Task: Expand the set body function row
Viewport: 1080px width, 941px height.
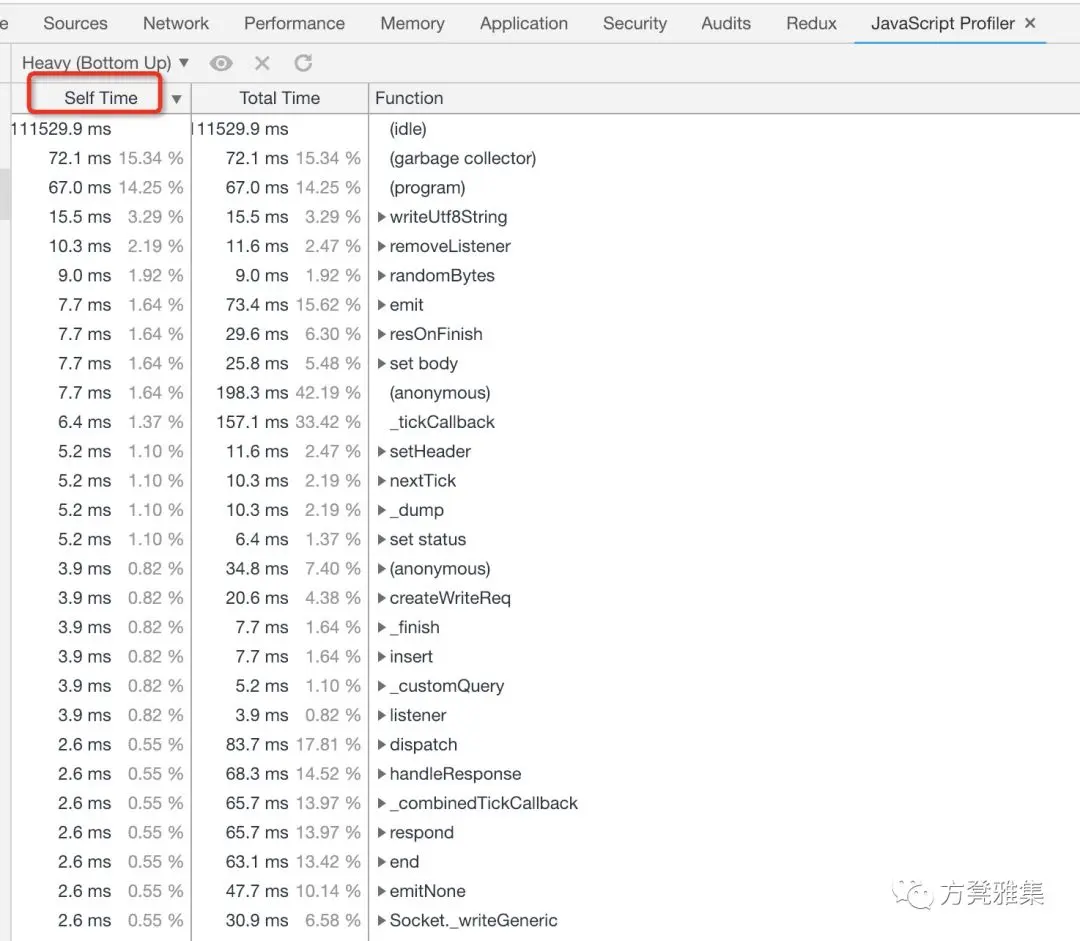Action: coord(382,364)
